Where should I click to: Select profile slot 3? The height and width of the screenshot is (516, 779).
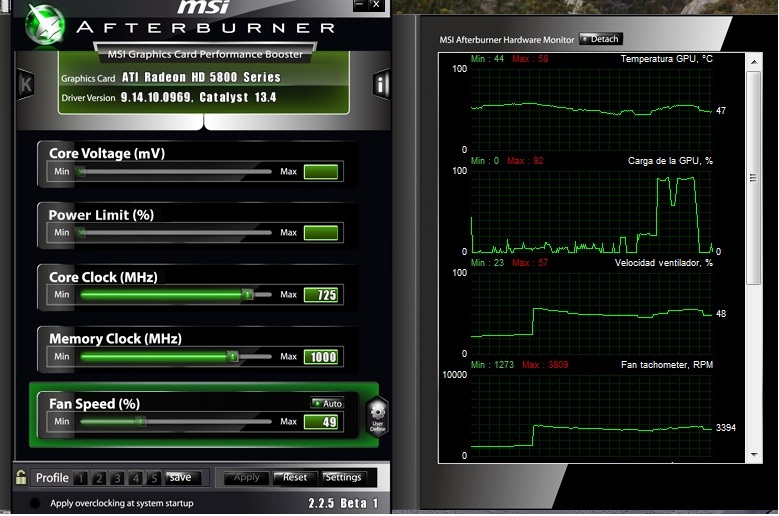117,478
